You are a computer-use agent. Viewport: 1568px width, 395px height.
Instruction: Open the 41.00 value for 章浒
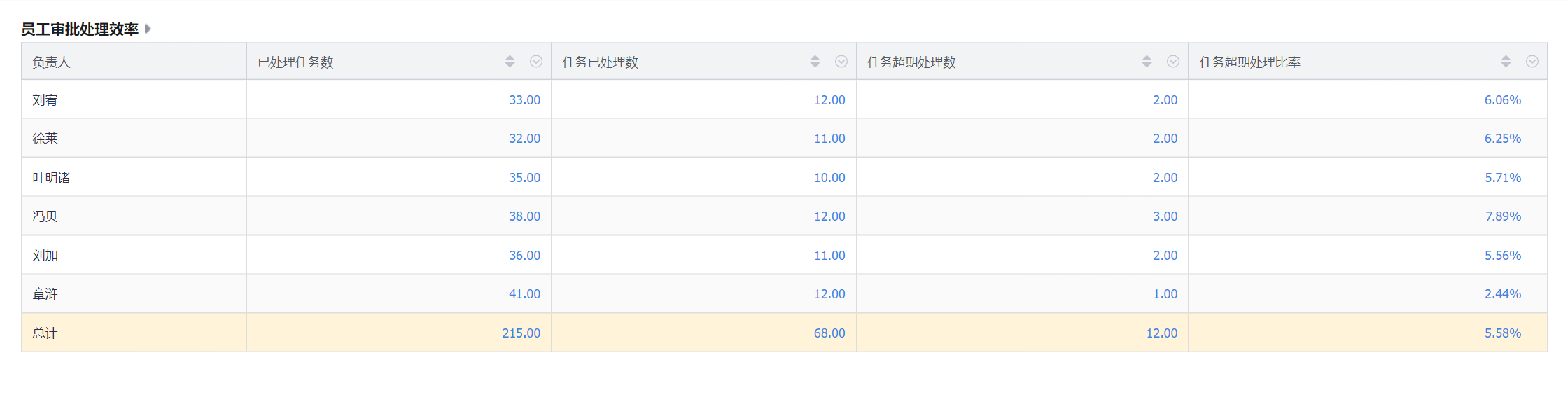coord(524,294)
